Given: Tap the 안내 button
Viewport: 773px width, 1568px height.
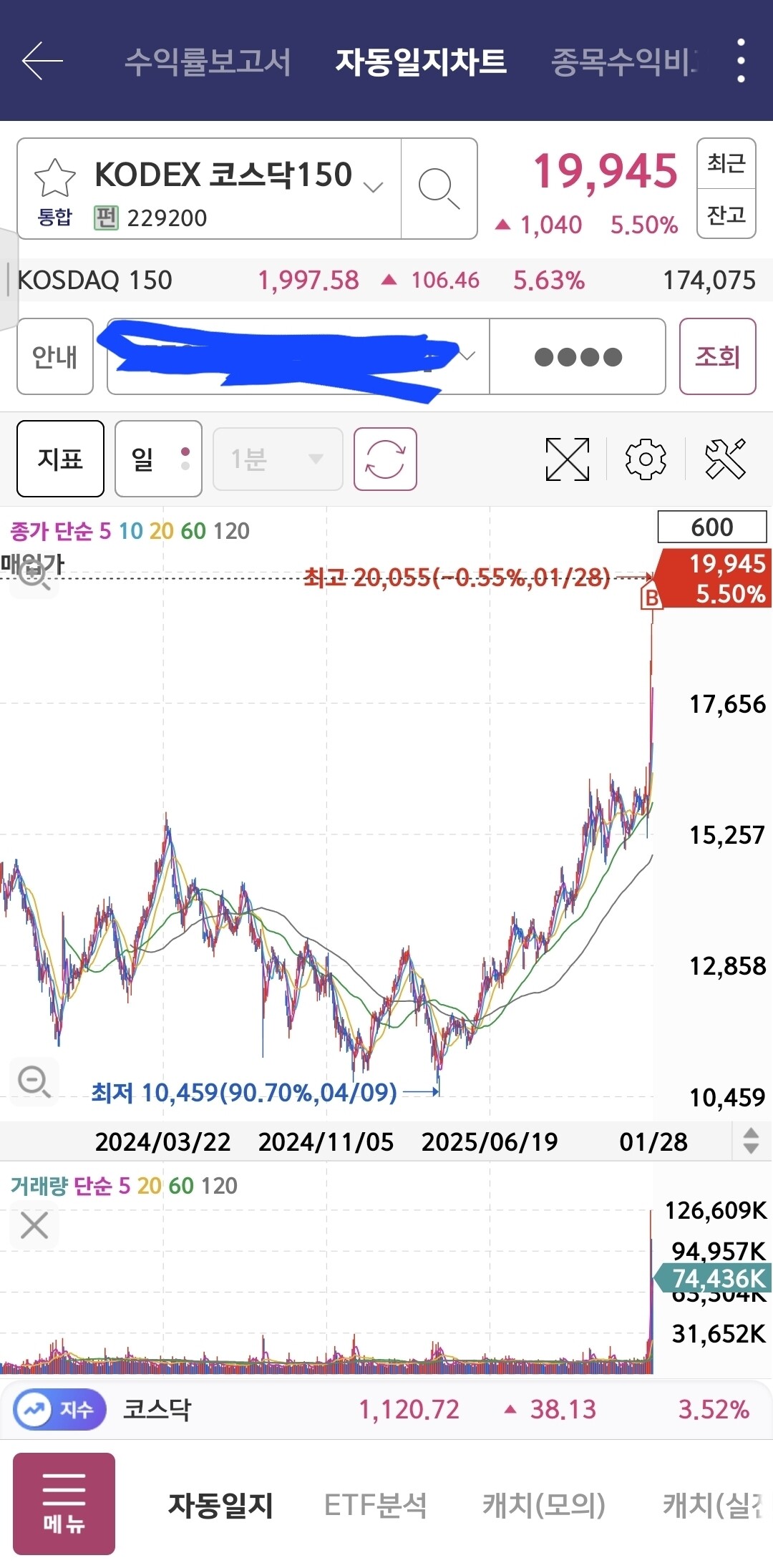Looking at the screenshot, I should [x=55, y=356].
